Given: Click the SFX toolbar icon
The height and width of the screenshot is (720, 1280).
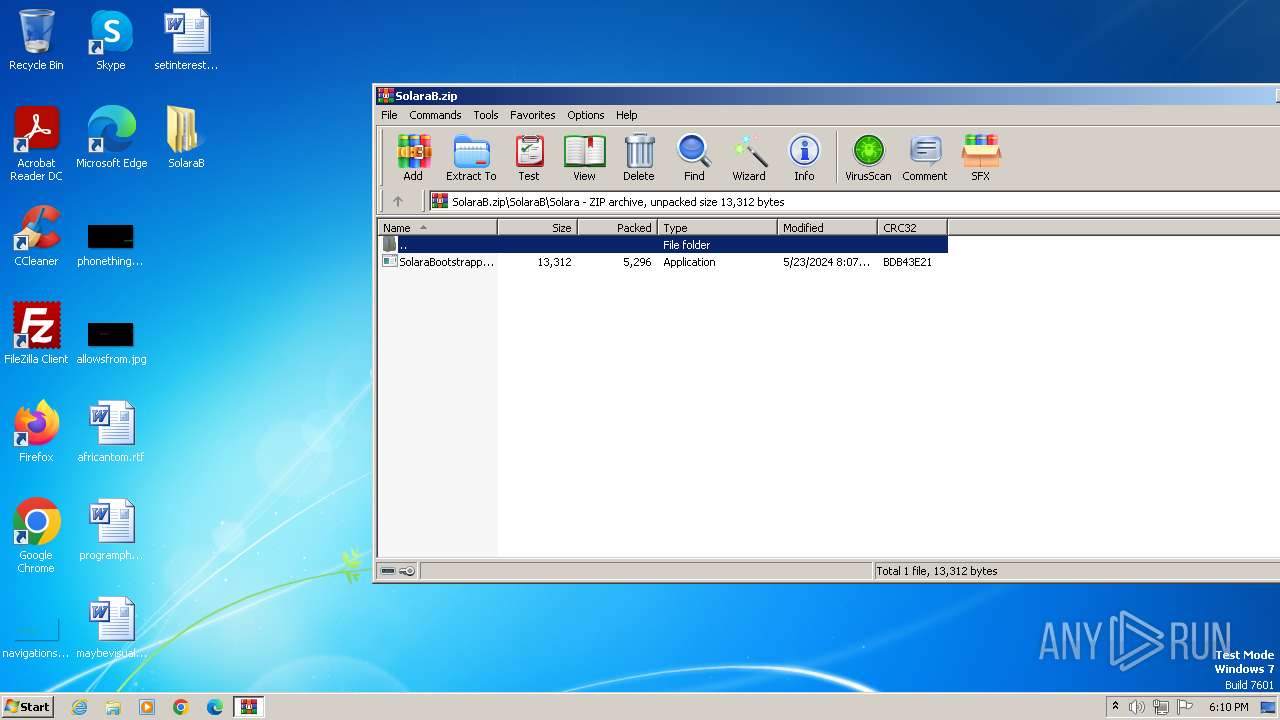Looking at the screenshot, I should [x=981, y=158].
